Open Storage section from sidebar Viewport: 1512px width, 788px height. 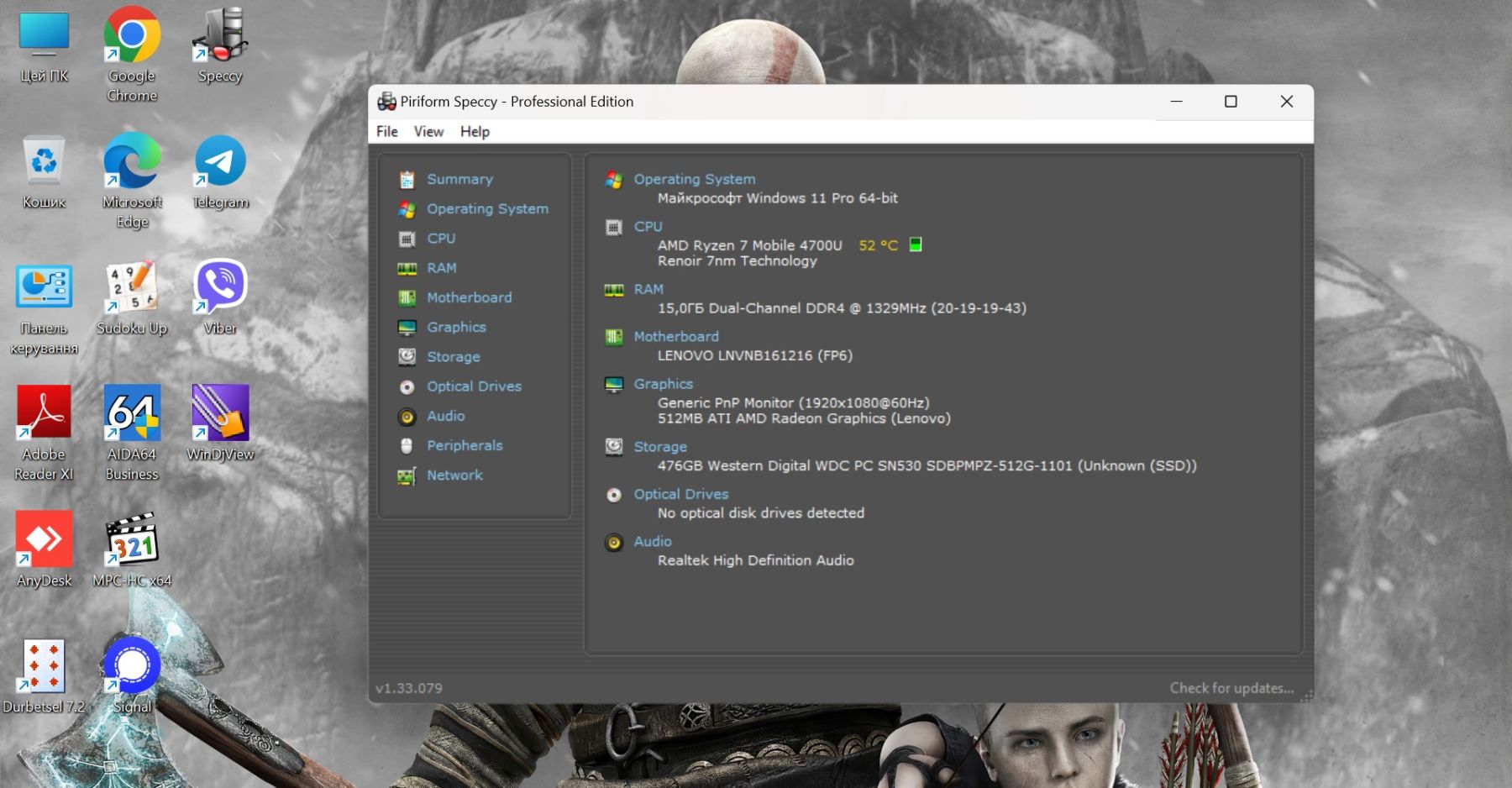(454, 357)
